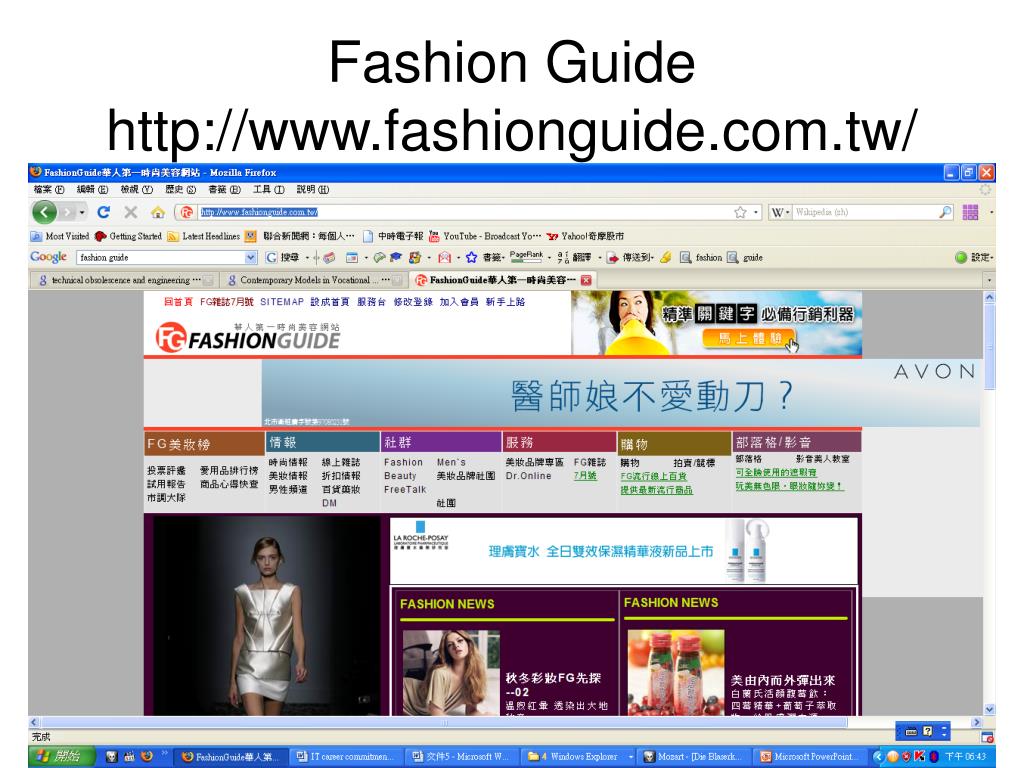Switch to 'Contemporary Models in Vocational' tab

[x=313, y=280]
